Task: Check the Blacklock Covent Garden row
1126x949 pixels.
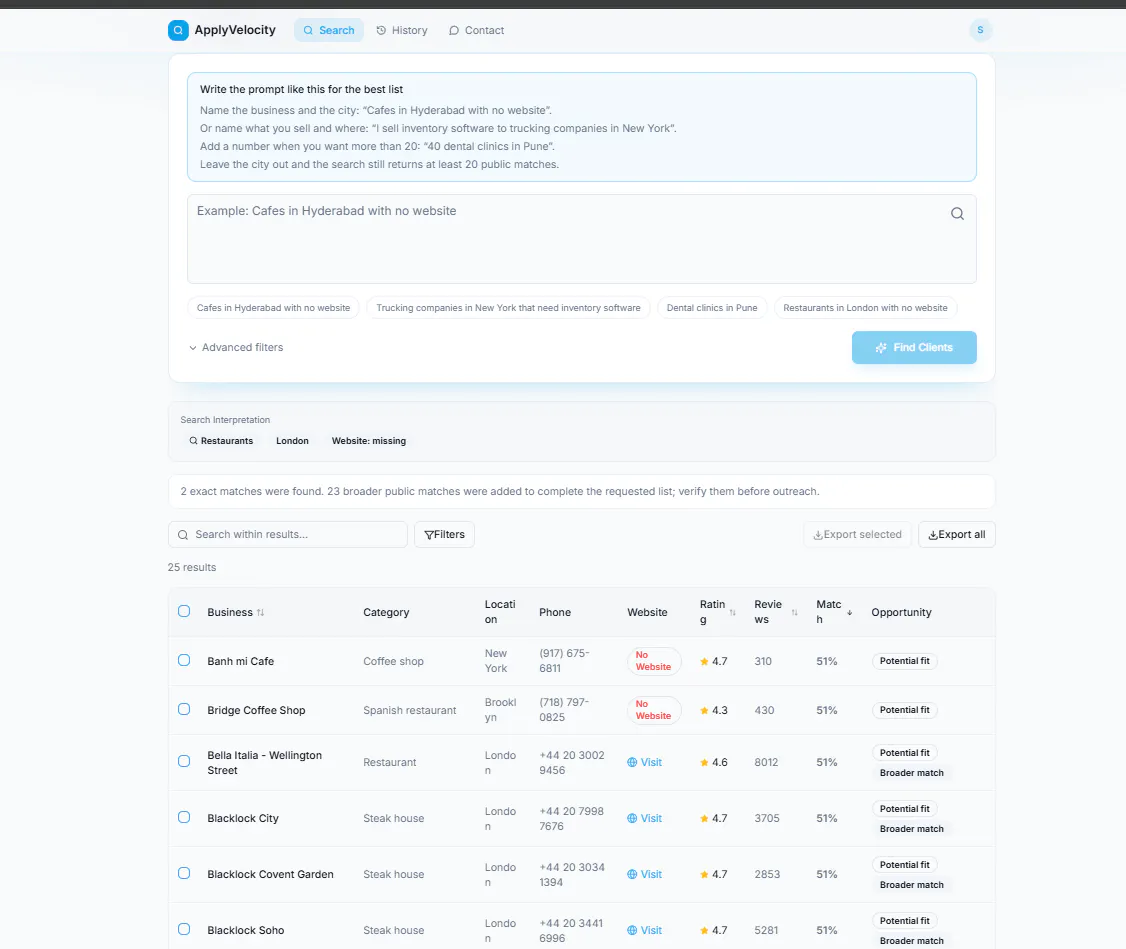Action: pyautogui.click(x=184, y=874)
